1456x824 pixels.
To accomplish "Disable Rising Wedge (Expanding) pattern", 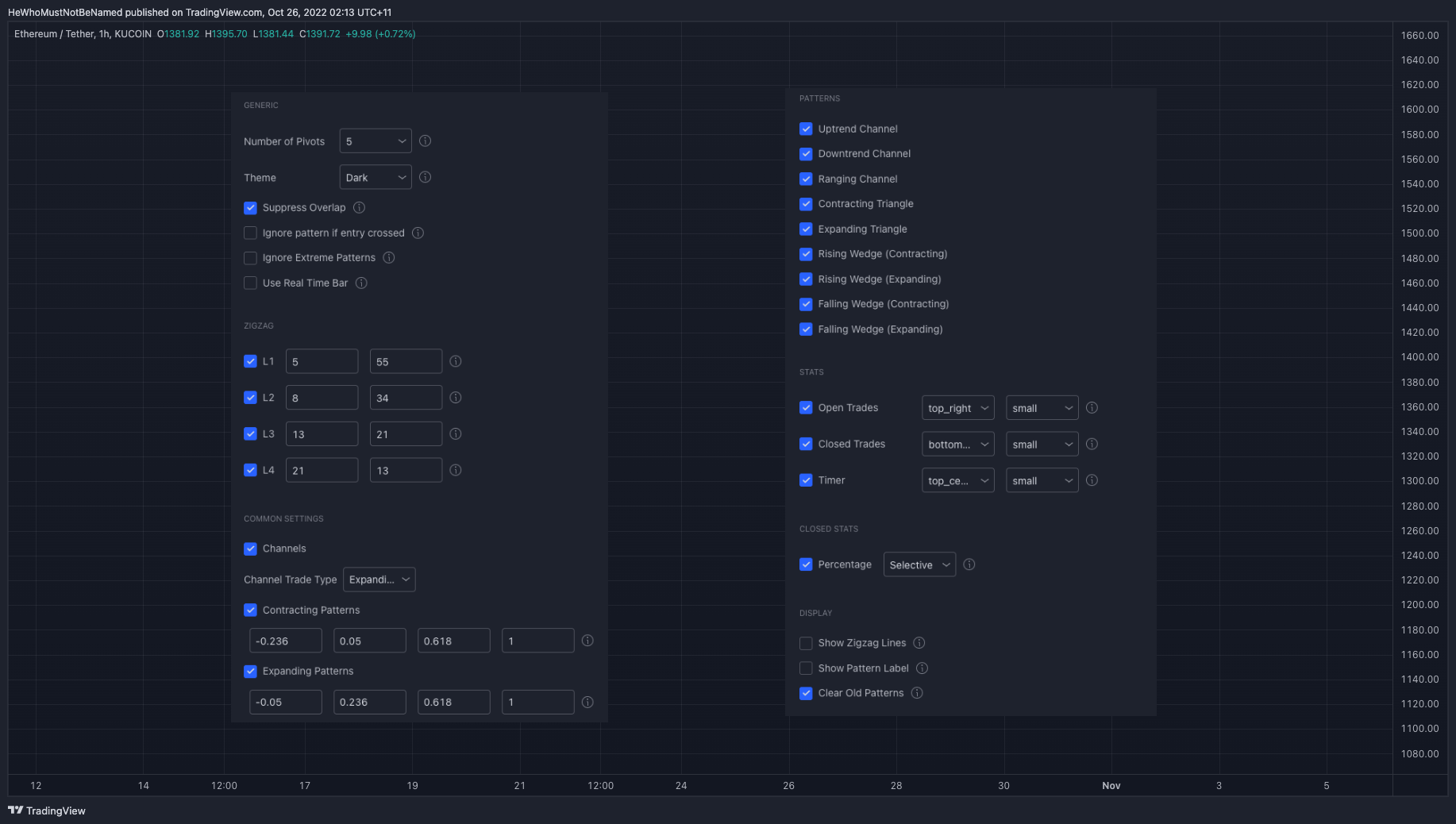I will pos(806,279).
